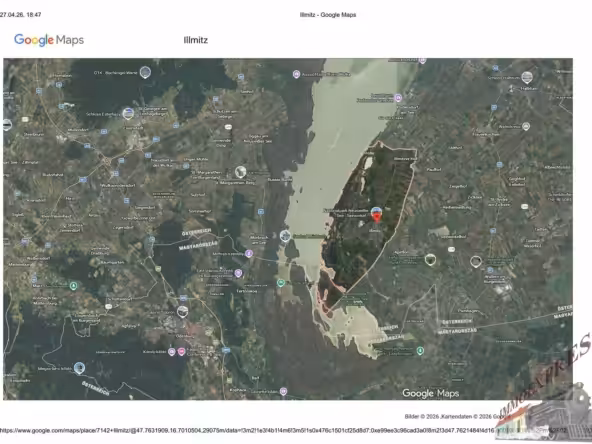Select the Mörbisch am See town label
592x444 pixels.
point(259,240)
